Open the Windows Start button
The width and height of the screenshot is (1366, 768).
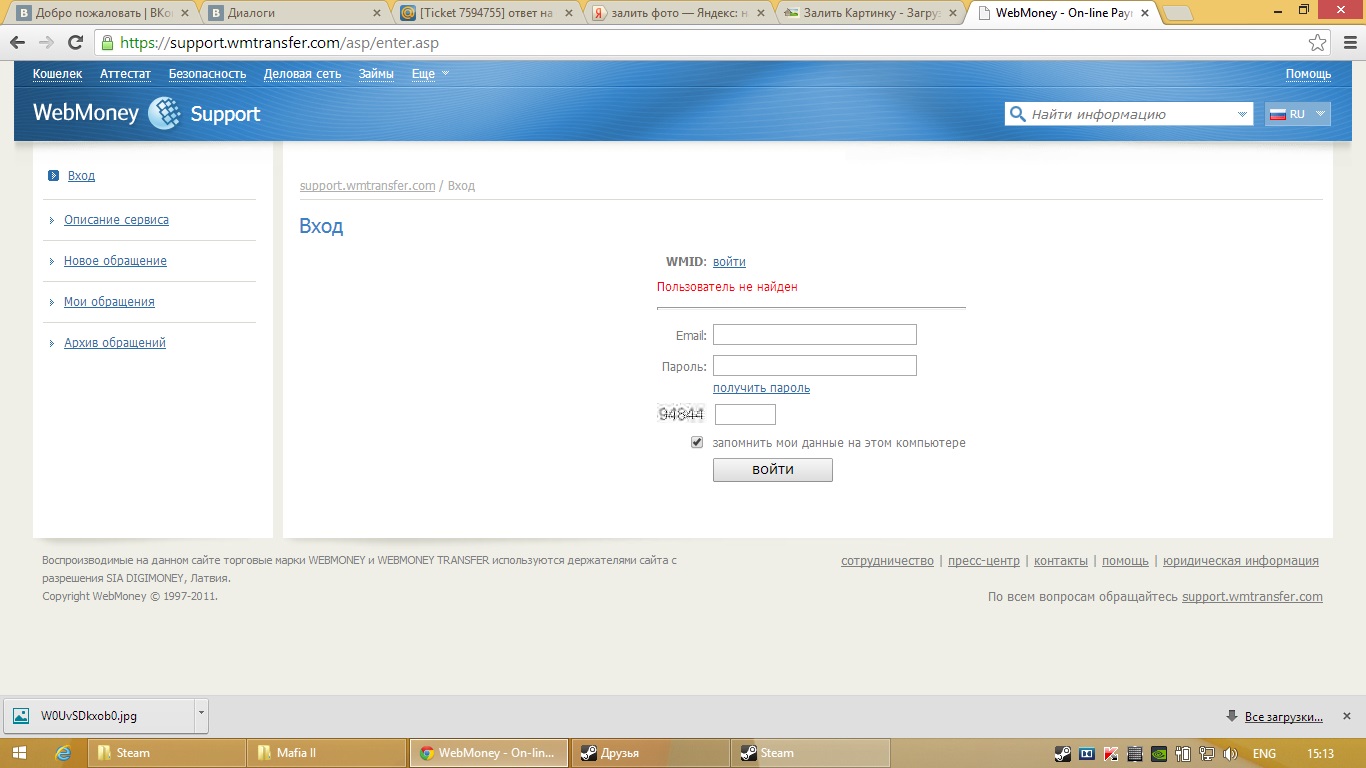(19, 753)
